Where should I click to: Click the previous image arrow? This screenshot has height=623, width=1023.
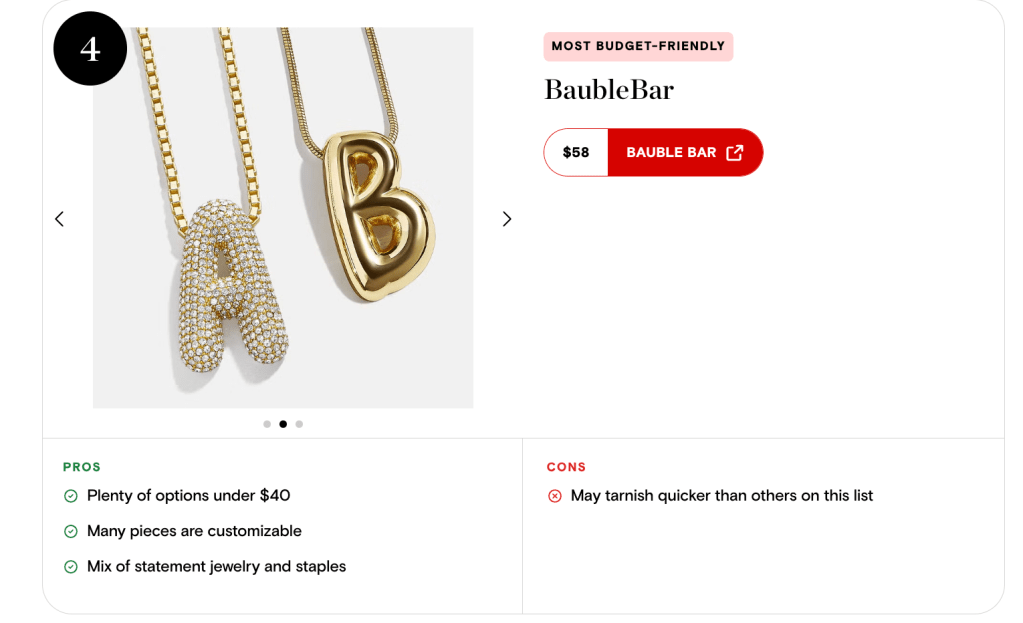[59, 219]
